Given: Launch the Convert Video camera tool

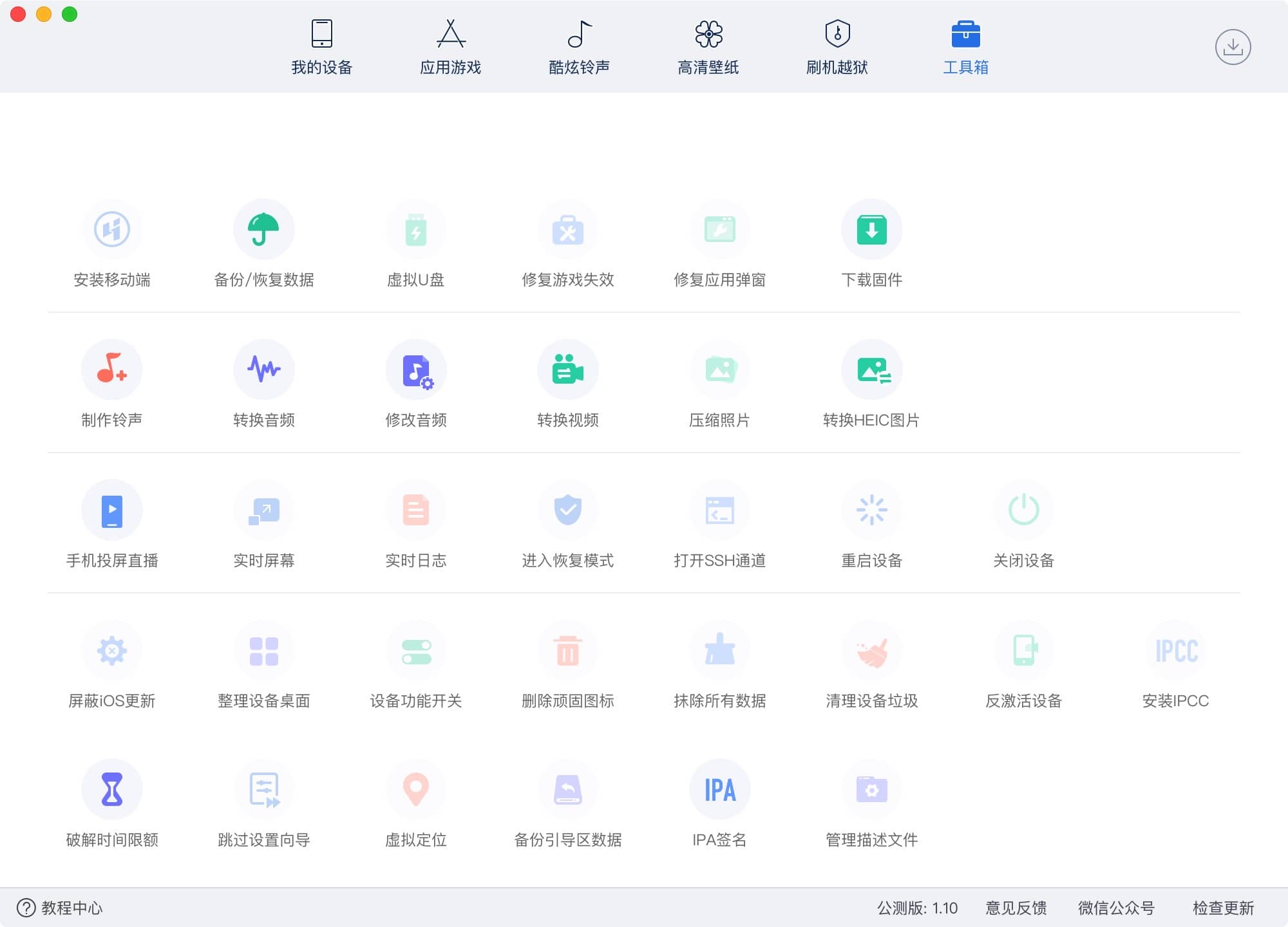Looking at the screenshot, I should [x=567, y=370].
